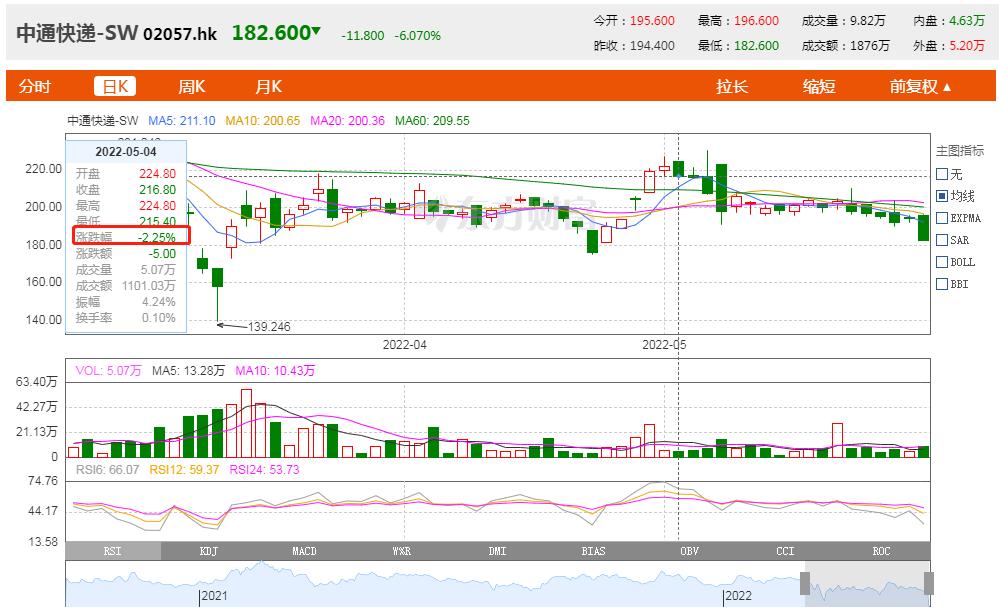Click the 成交量 9.82万 volume figure

pyautogui.click(x=844, y=20)
